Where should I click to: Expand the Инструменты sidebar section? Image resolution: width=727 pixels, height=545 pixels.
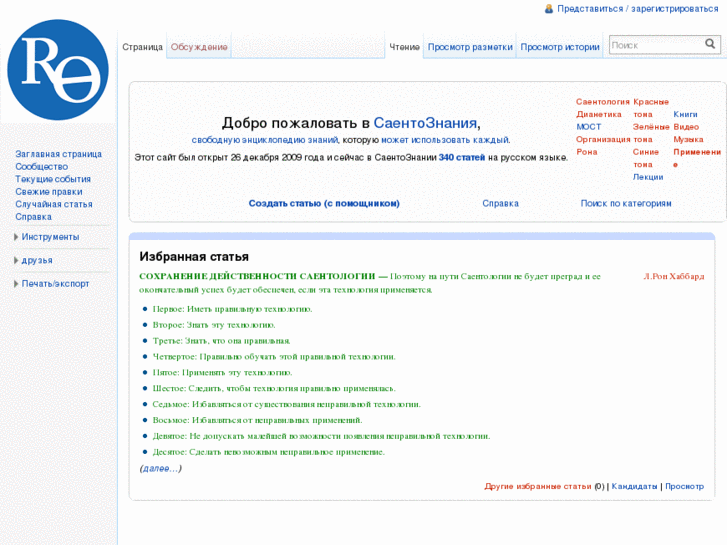pos(50,237)
